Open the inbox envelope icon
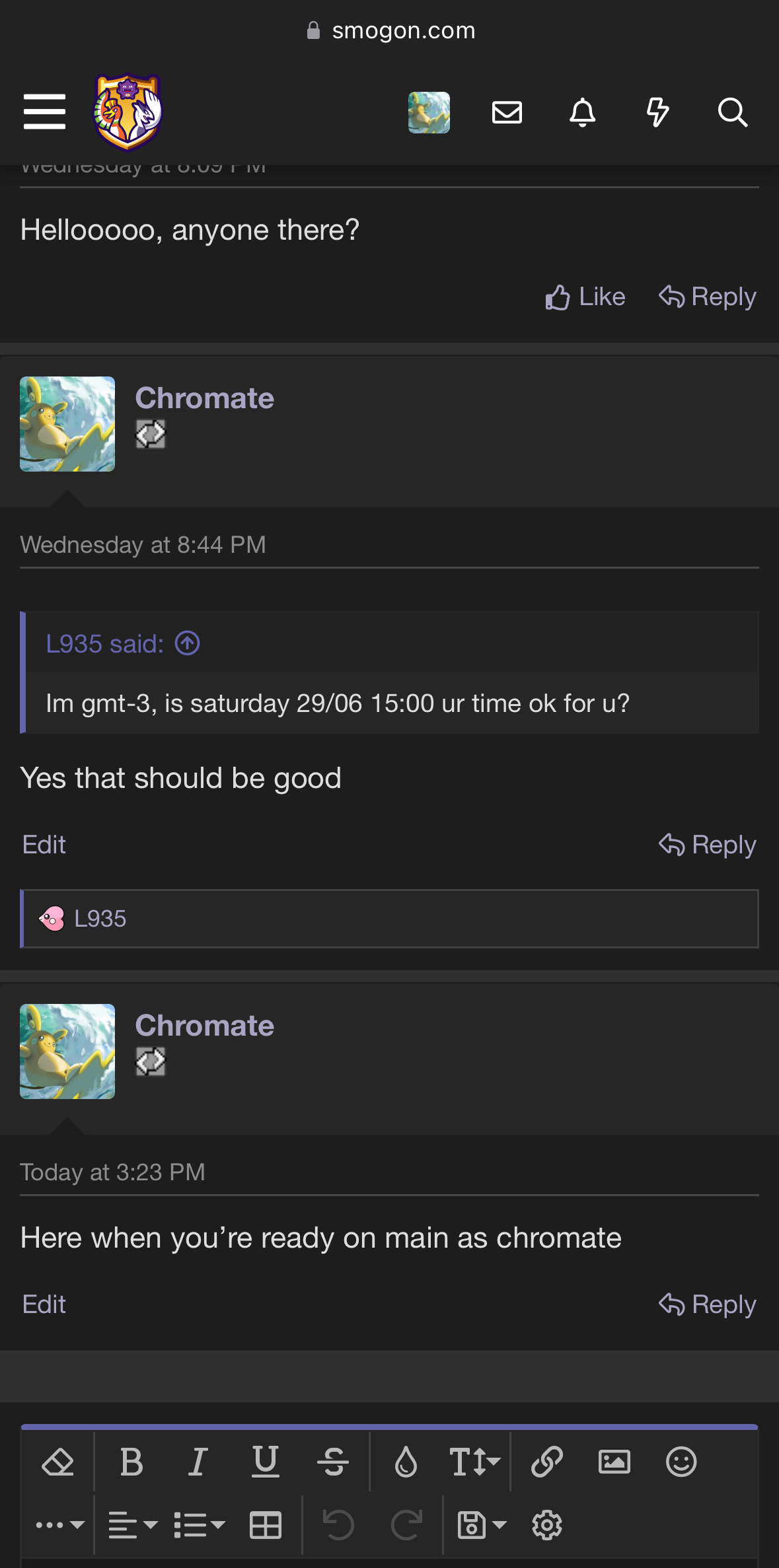Viewport: 779px width, 1568px height. 507,112
